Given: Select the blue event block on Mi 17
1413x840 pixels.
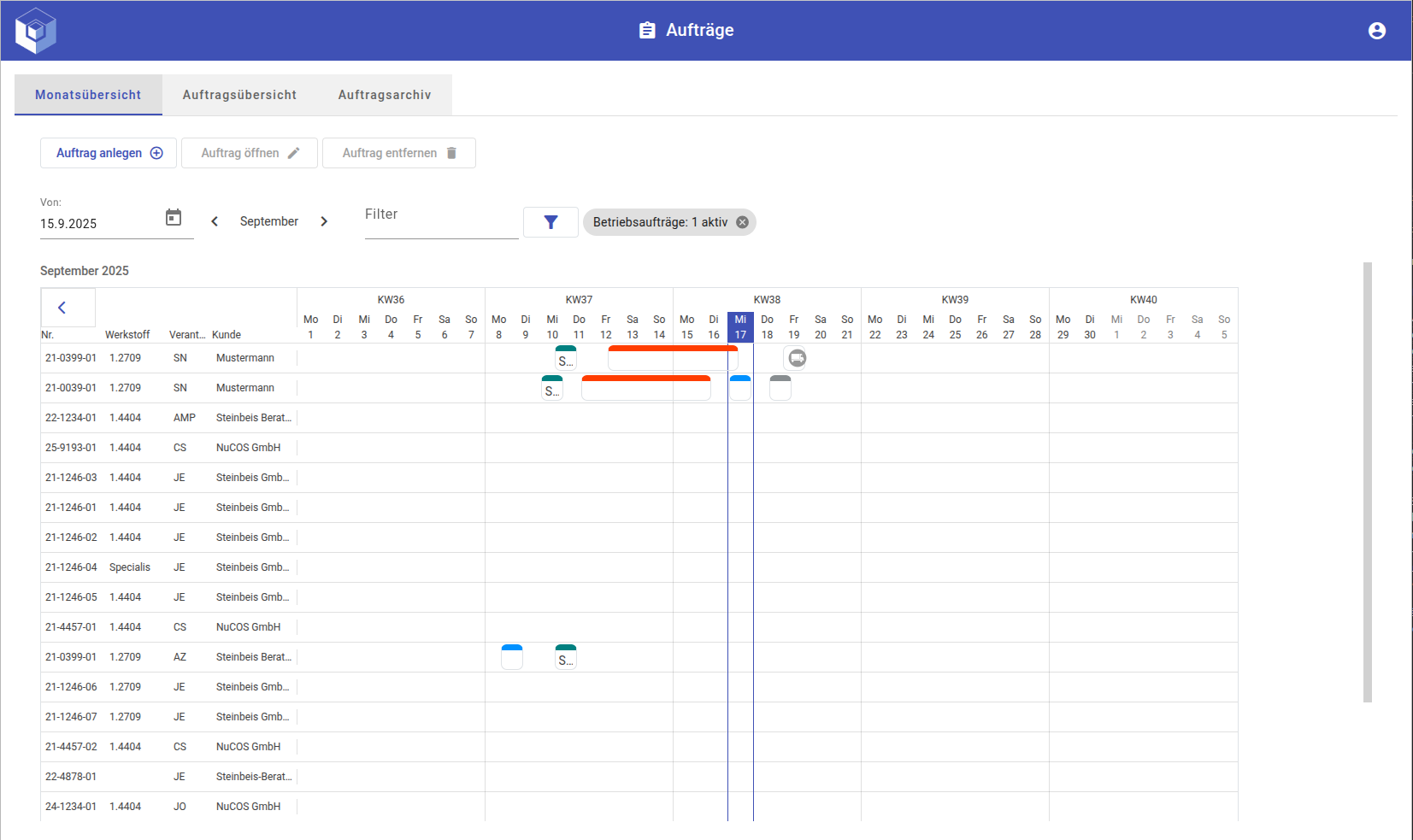Looking at the screenshot, I should coord(740,386).
